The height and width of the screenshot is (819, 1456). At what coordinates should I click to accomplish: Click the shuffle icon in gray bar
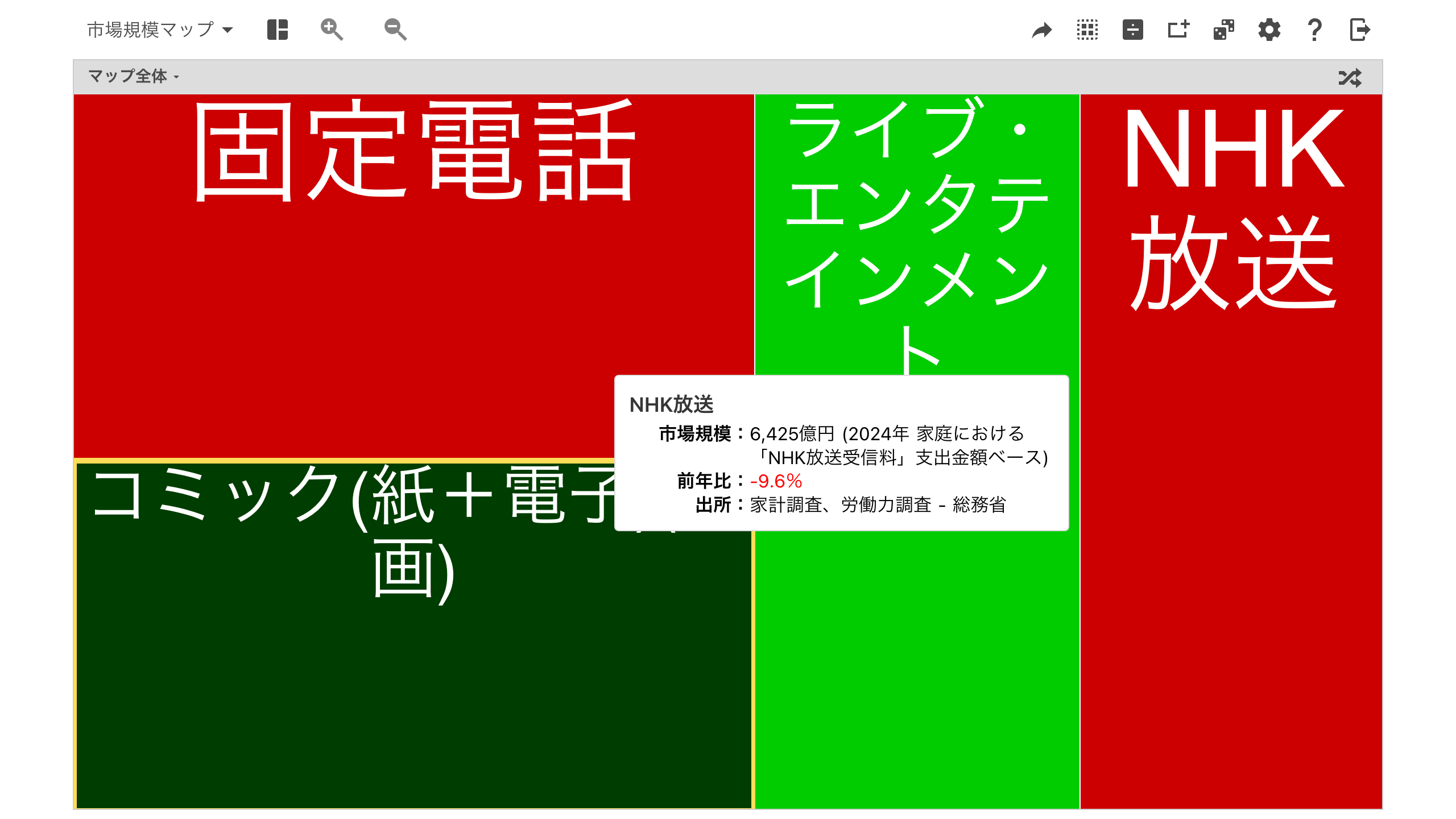pos(1350,77)
